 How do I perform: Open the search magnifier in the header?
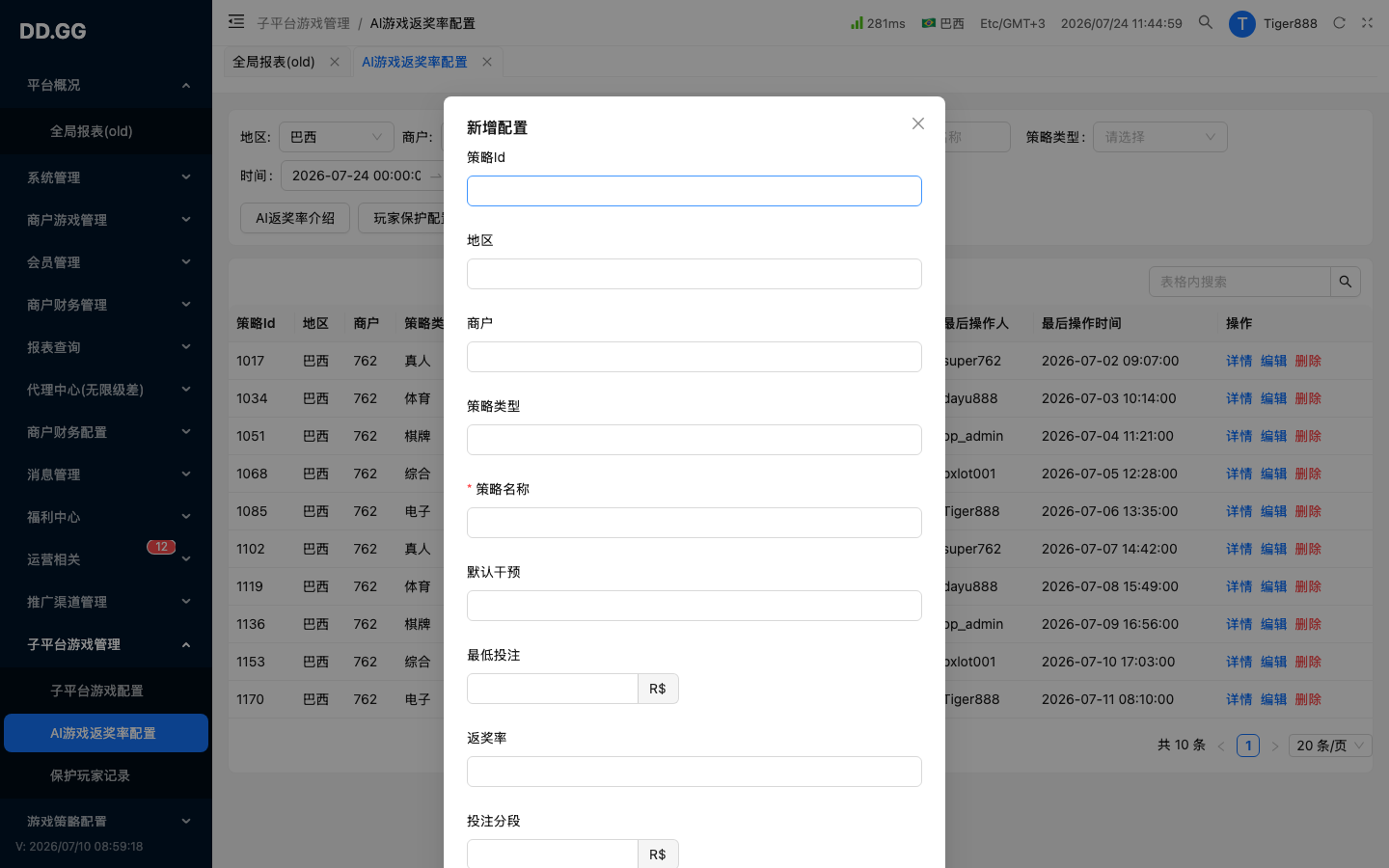1206,22
